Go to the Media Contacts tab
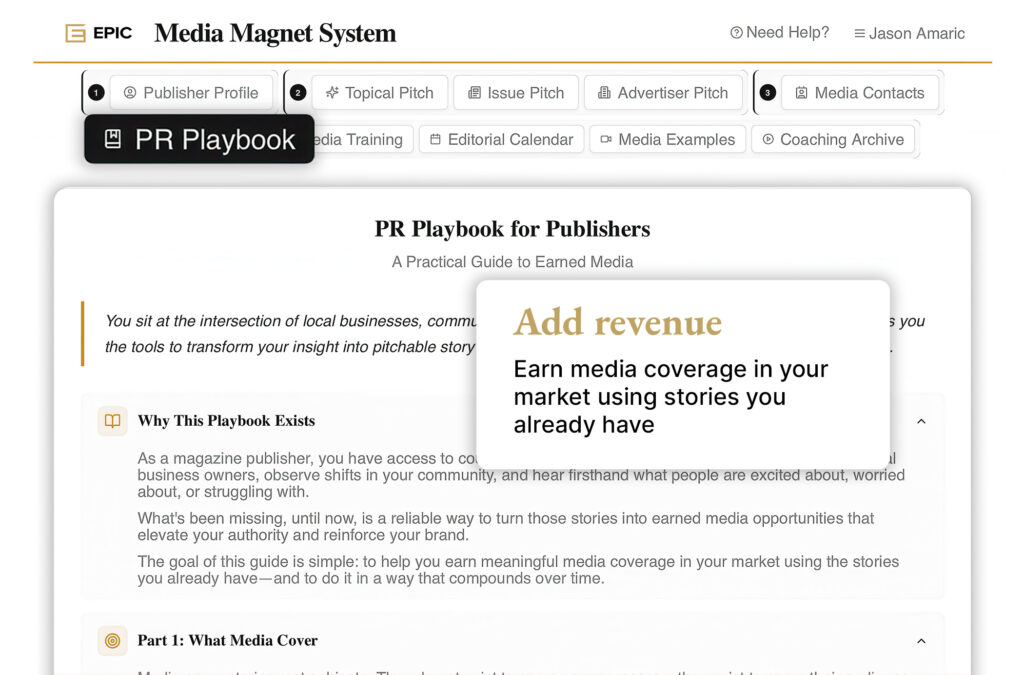1024x675 pixels. click(x=860, y=93)
